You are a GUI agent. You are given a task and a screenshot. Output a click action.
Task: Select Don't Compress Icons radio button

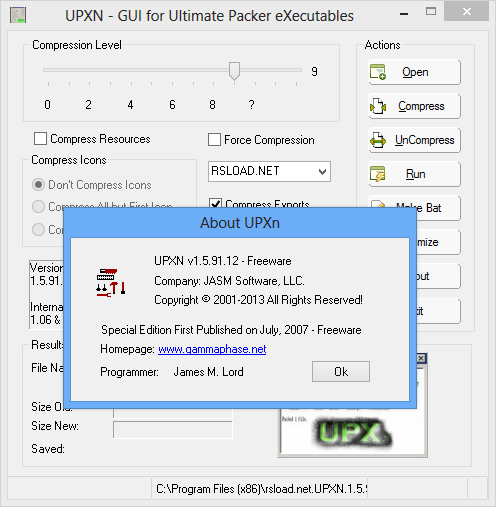pos(38,184)
